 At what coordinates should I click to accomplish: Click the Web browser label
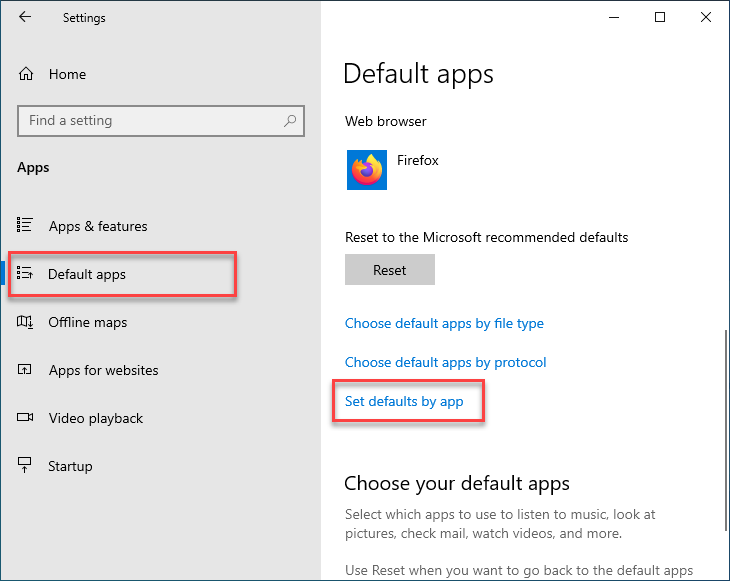[x=385, y=122]
